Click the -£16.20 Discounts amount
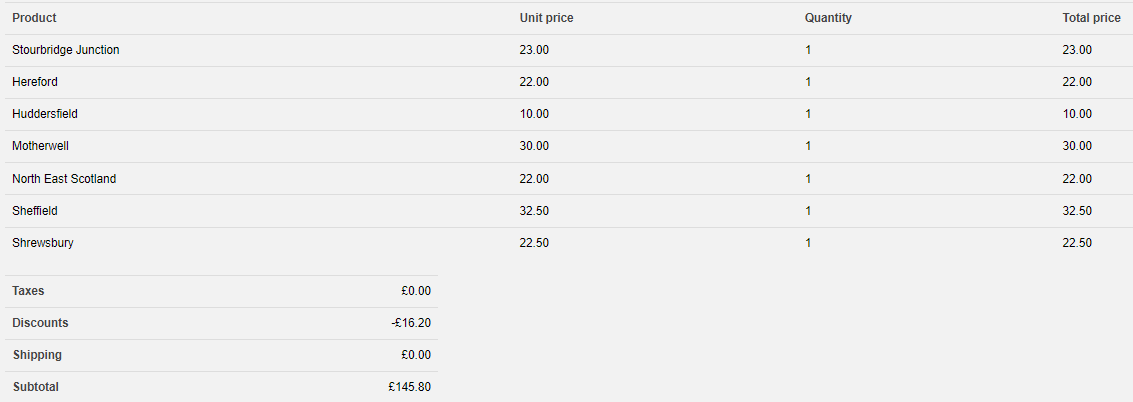 (x=411, y=323)
